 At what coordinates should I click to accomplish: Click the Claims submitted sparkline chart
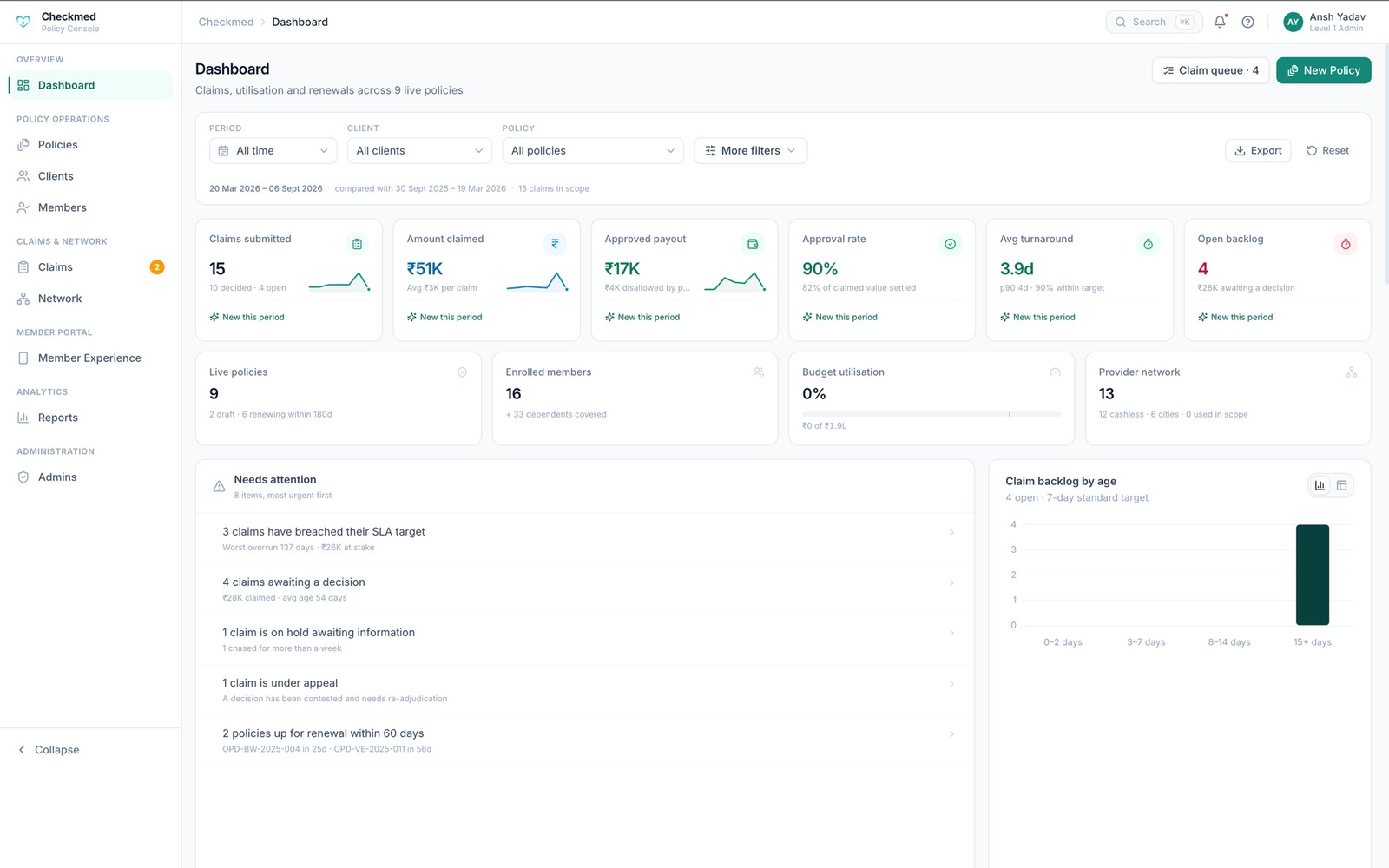(x=339, y=281)
